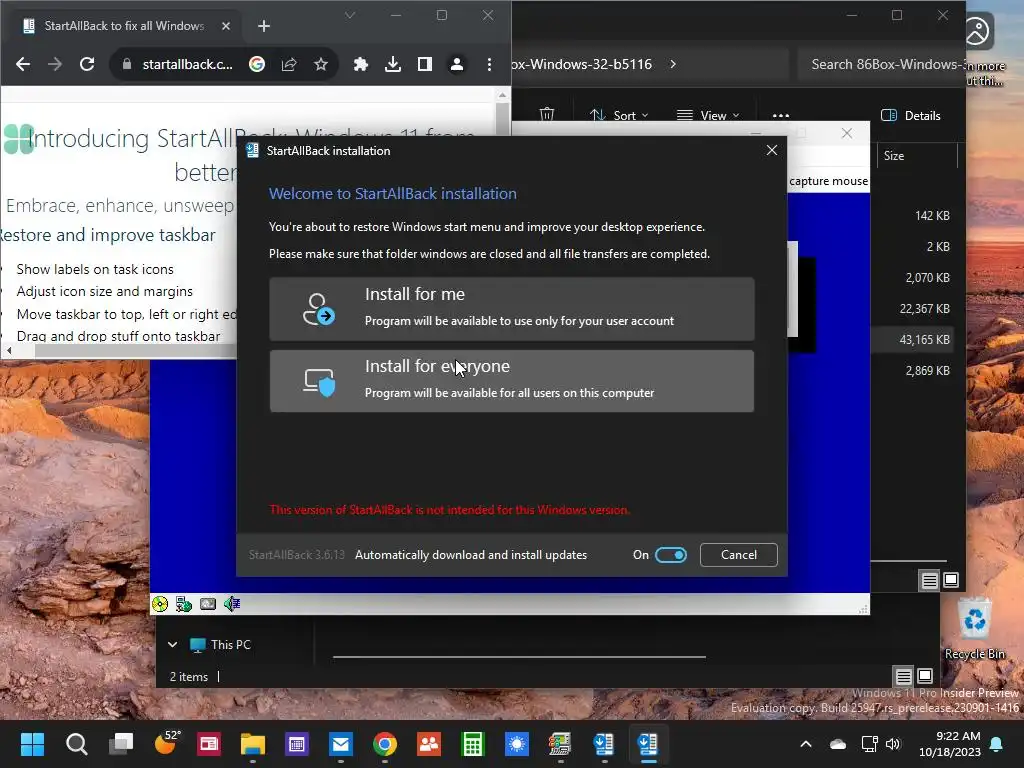The height and width of the screenshot is (768, 1024).
Task: Click the Chrome vertical scrollbar
Action: pyautogui.click(x=502, y=118)
